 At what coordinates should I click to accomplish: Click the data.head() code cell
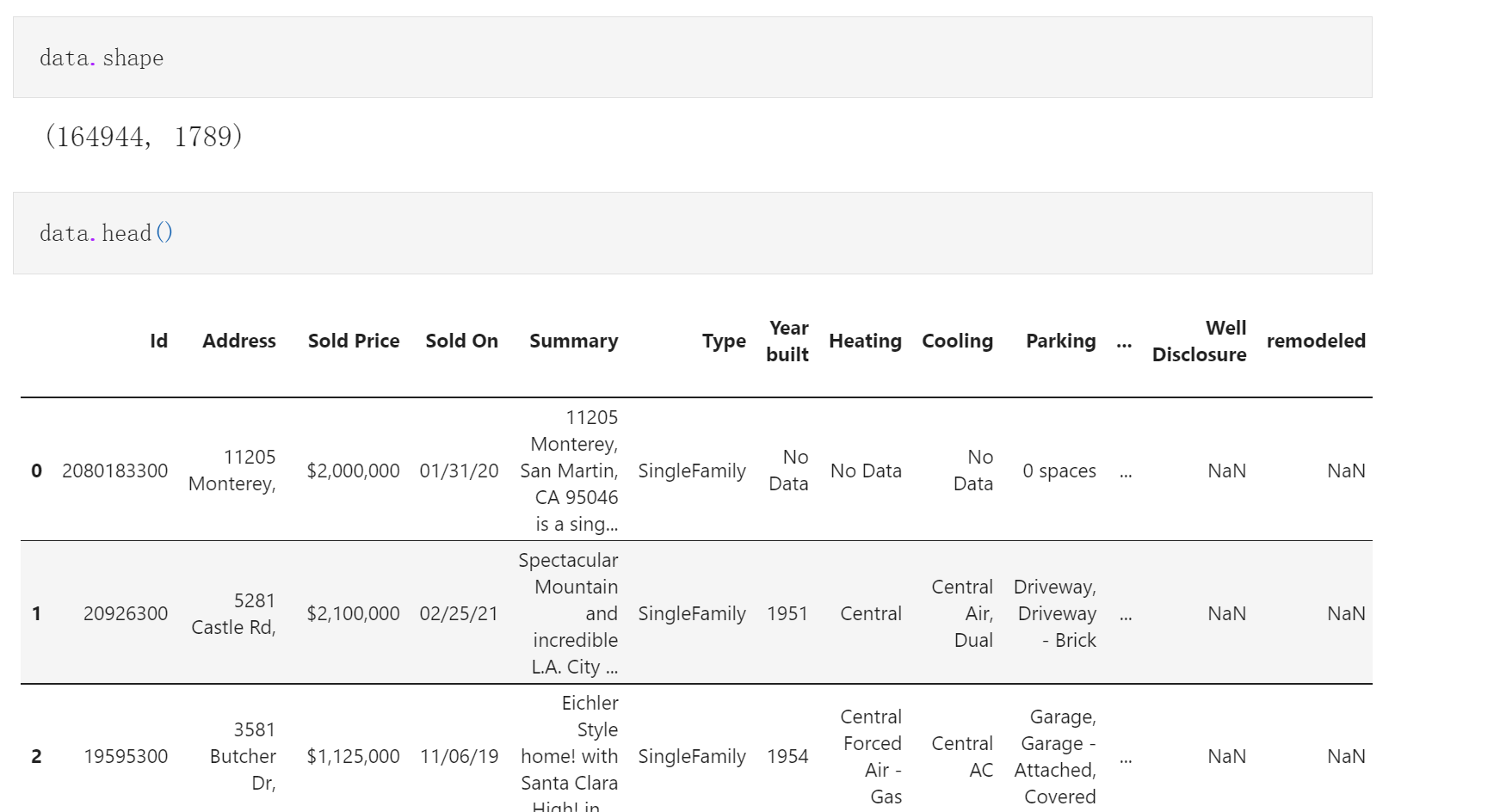(x=692, y=233)
